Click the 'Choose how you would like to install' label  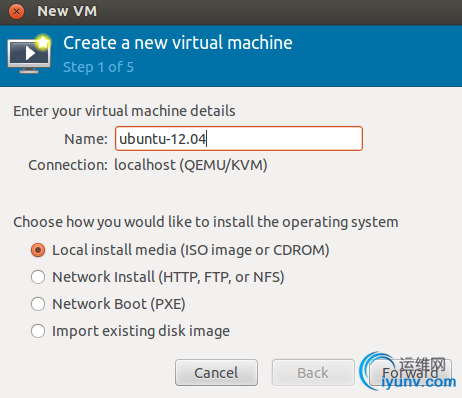point(206,222)
